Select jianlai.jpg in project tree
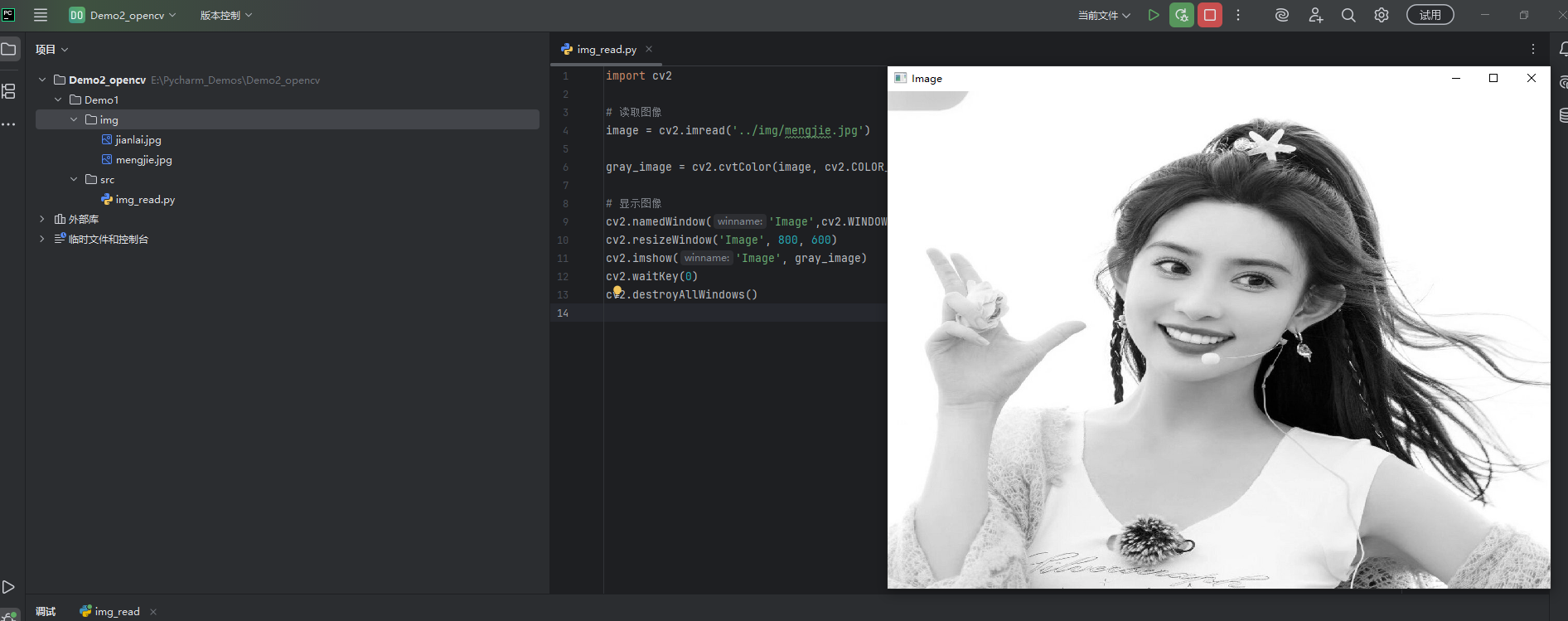 click(131, 139)
